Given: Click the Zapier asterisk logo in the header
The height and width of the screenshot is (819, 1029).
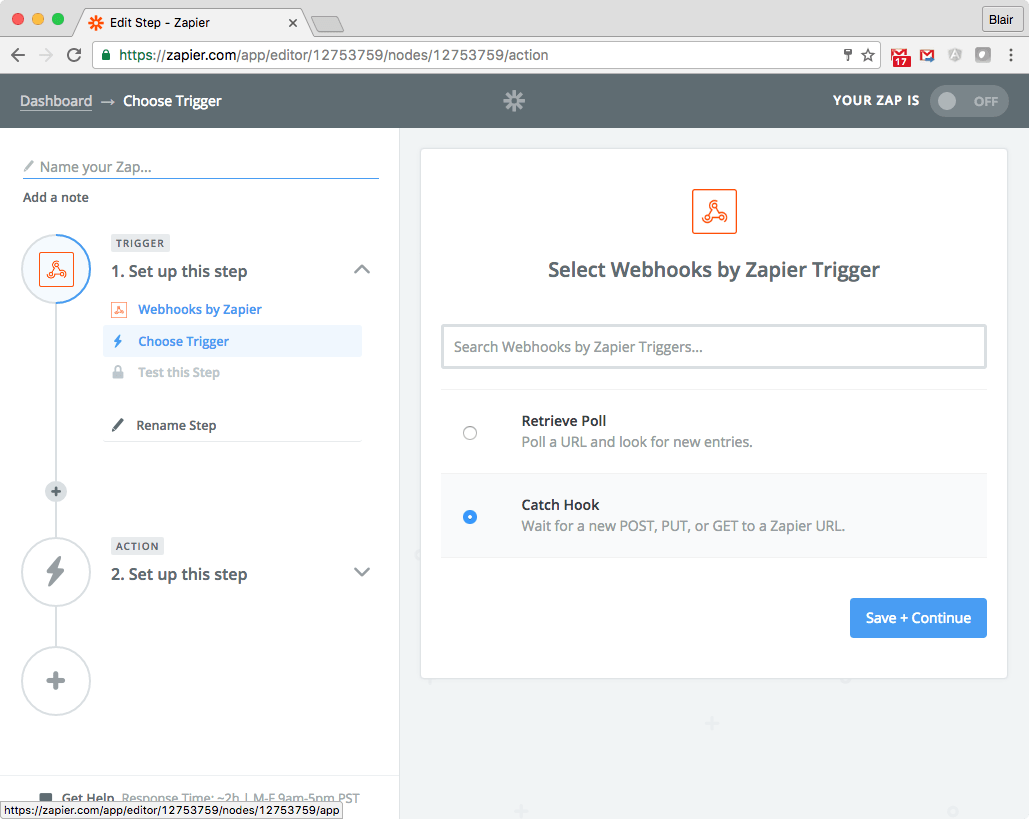Looking at the screenshot, I should [514, 100].
